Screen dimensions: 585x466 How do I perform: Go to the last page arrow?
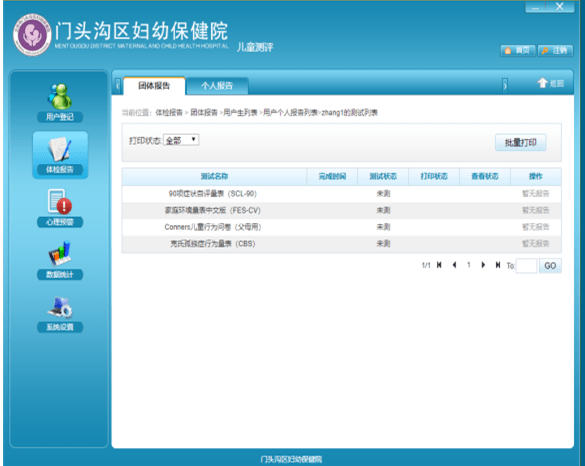coord(498,265)
